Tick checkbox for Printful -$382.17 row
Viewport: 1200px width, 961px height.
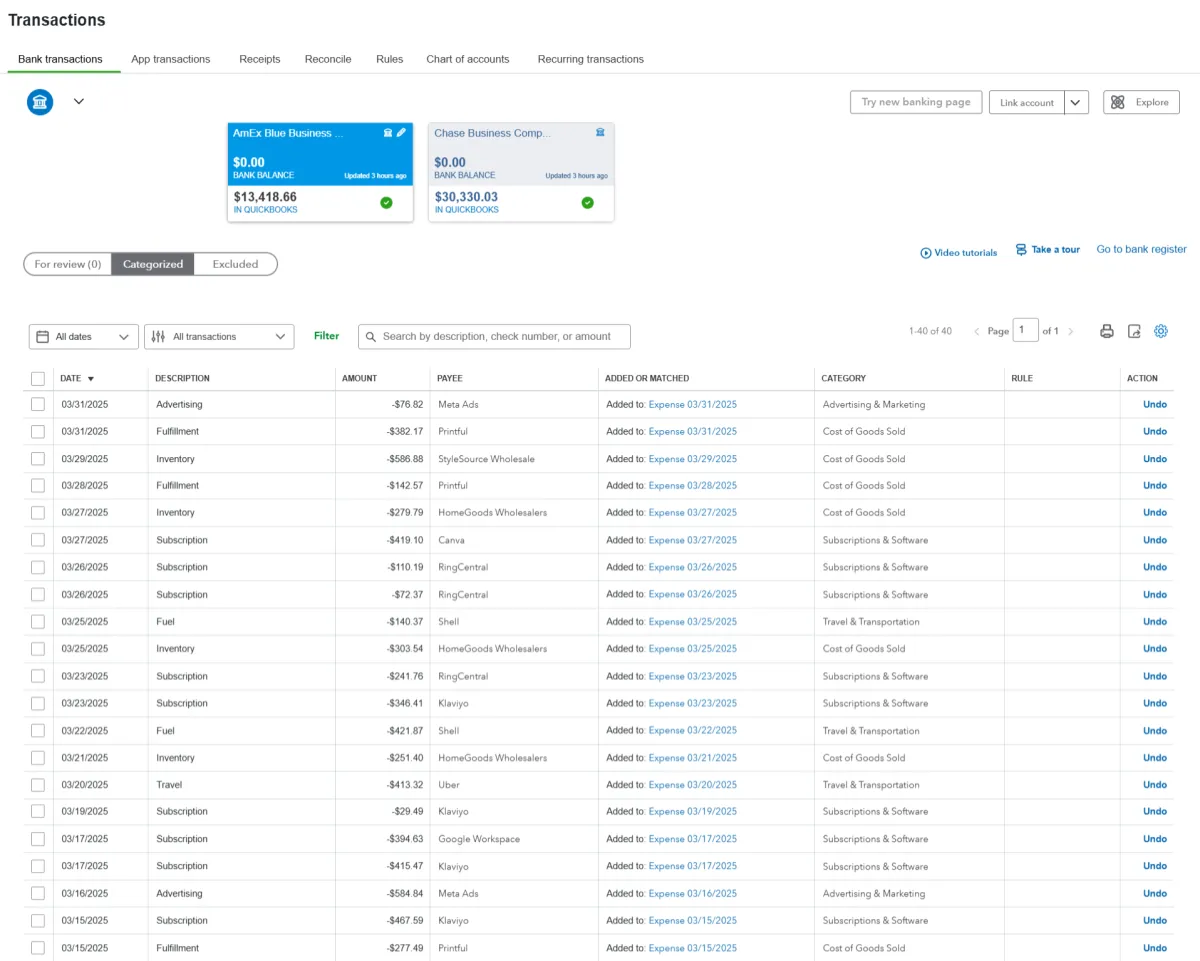(x=38, y=432)
